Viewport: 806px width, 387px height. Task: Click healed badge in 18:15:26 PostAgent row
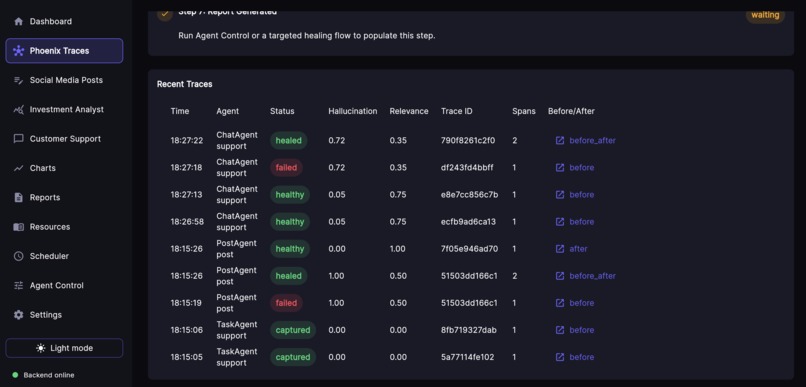(288, 276)
